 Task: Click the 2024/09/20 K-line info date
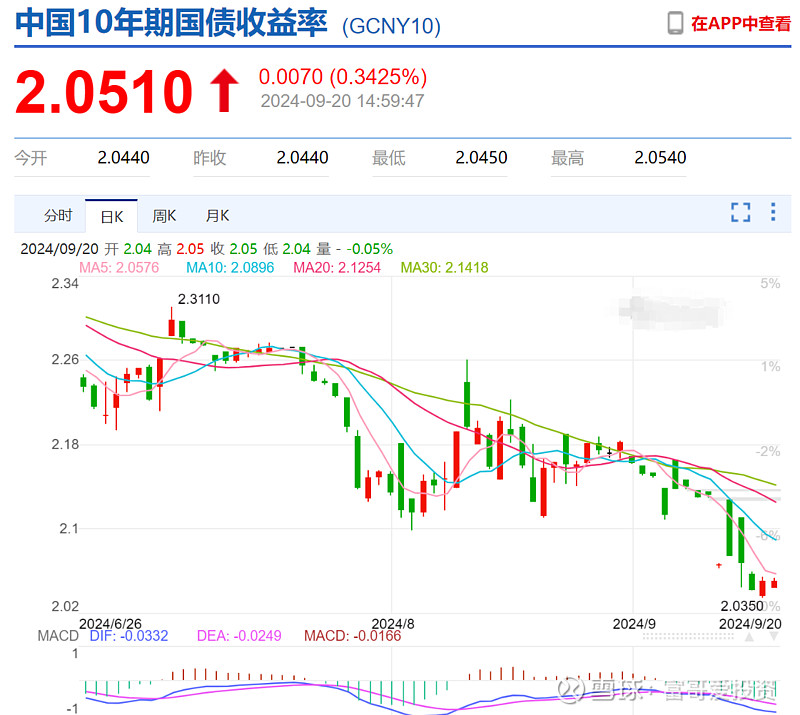59,249
